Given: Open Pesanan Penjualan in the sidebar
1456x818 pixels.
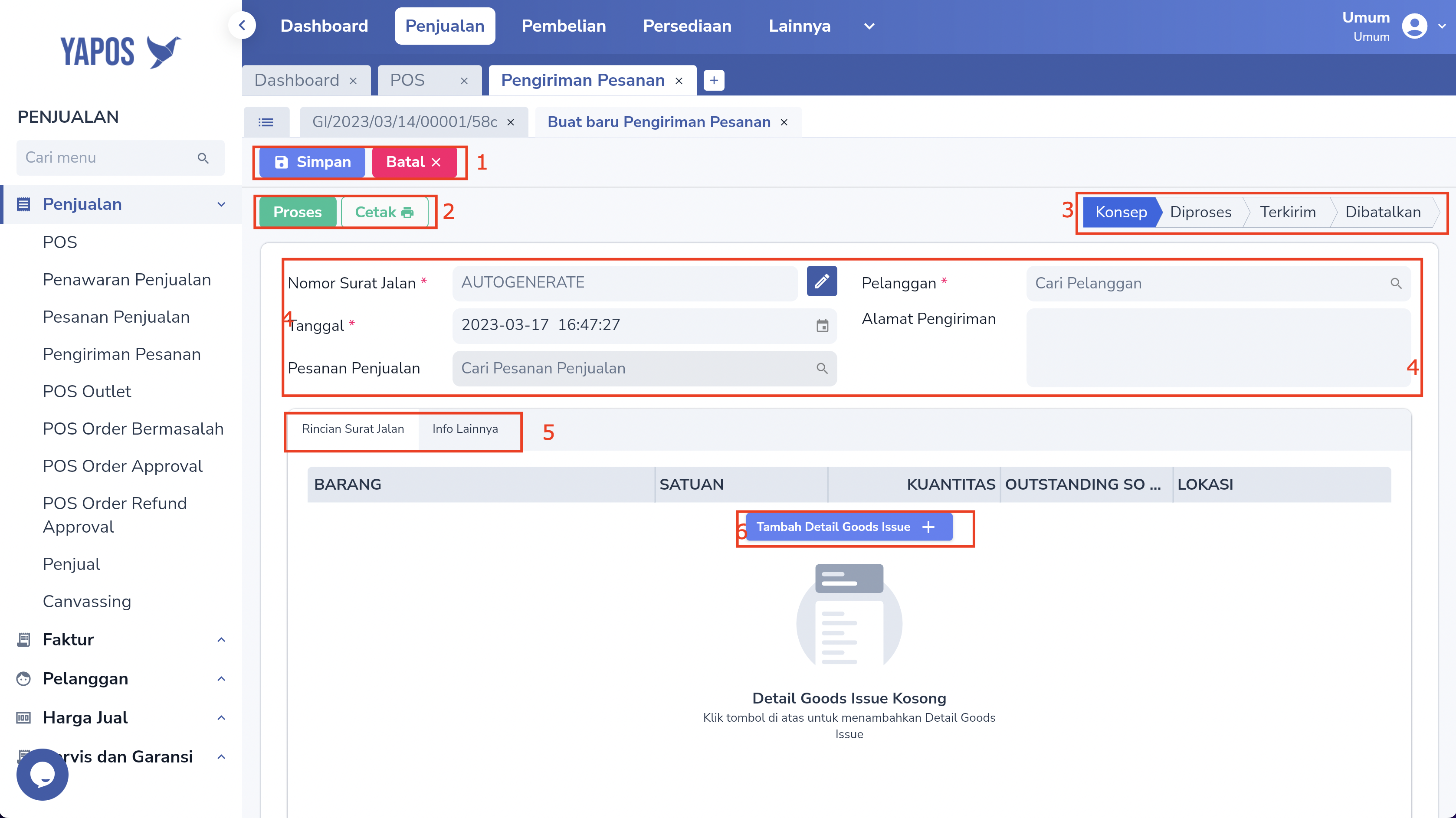Looking at the screenshot, I should 116,317.
